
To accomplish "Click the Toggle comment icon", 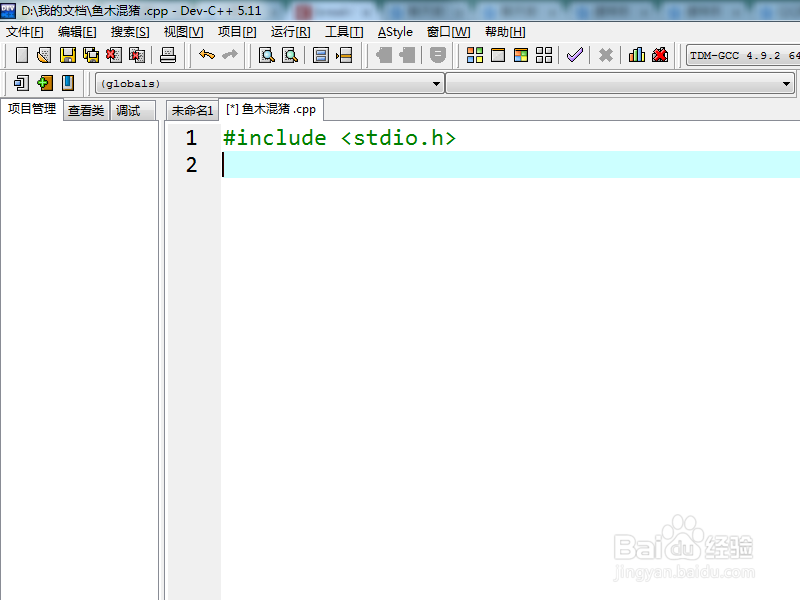I will point(438,55).
